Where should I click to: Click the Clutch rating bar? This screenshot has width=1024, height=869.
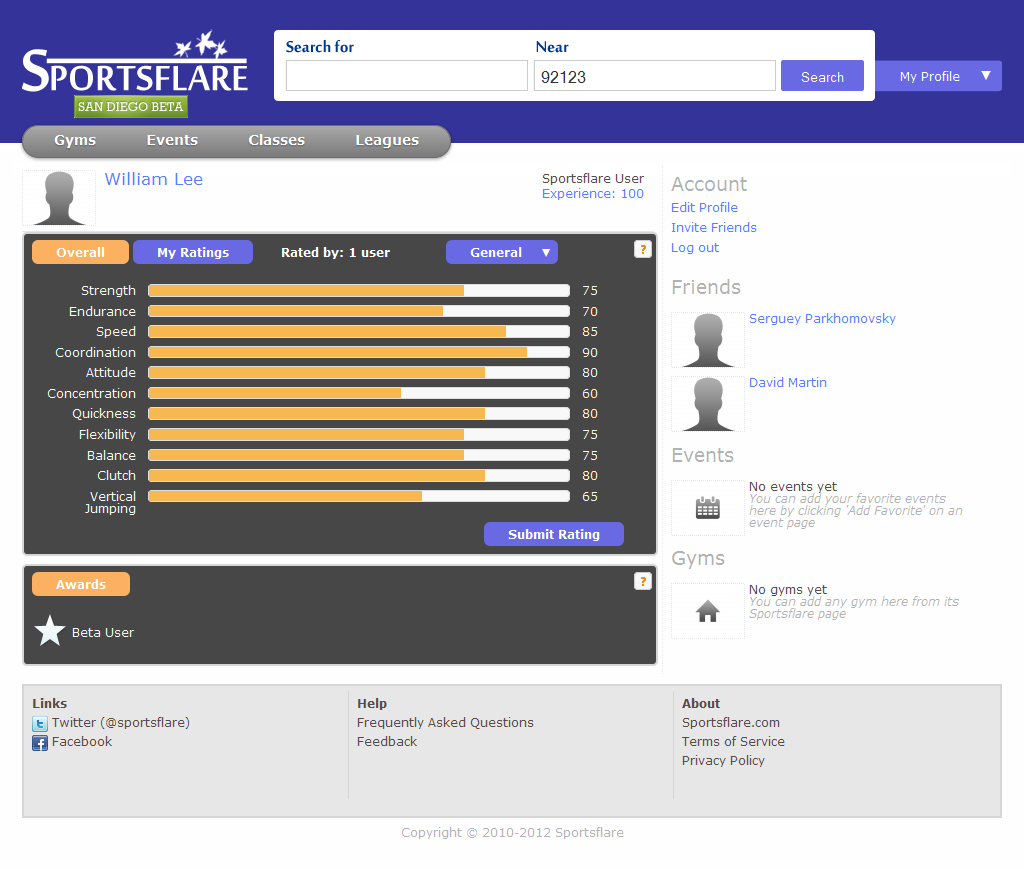click(359, 476)
